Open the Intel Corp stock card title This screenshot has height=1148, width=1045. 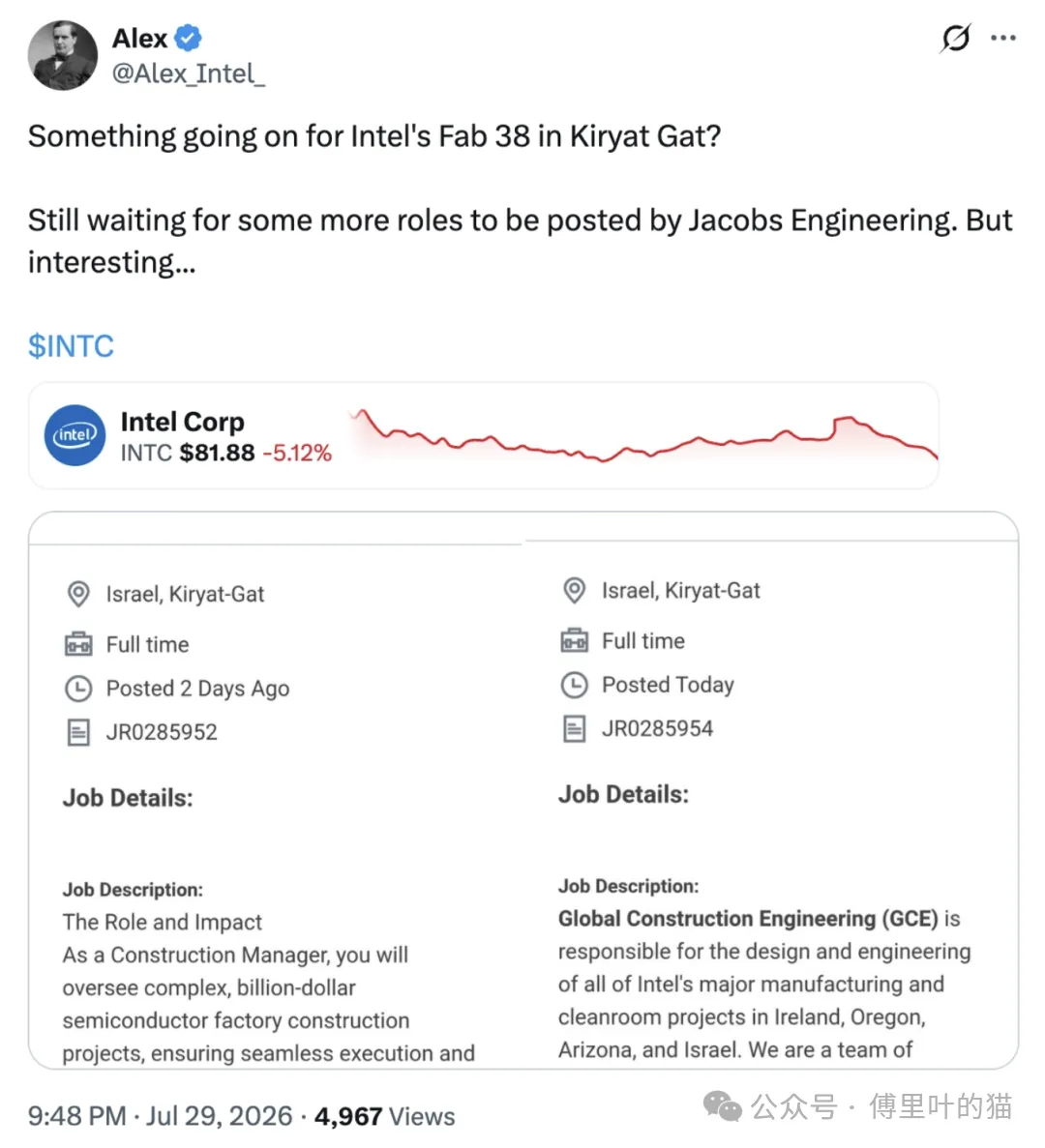click(x=182, y=422)
